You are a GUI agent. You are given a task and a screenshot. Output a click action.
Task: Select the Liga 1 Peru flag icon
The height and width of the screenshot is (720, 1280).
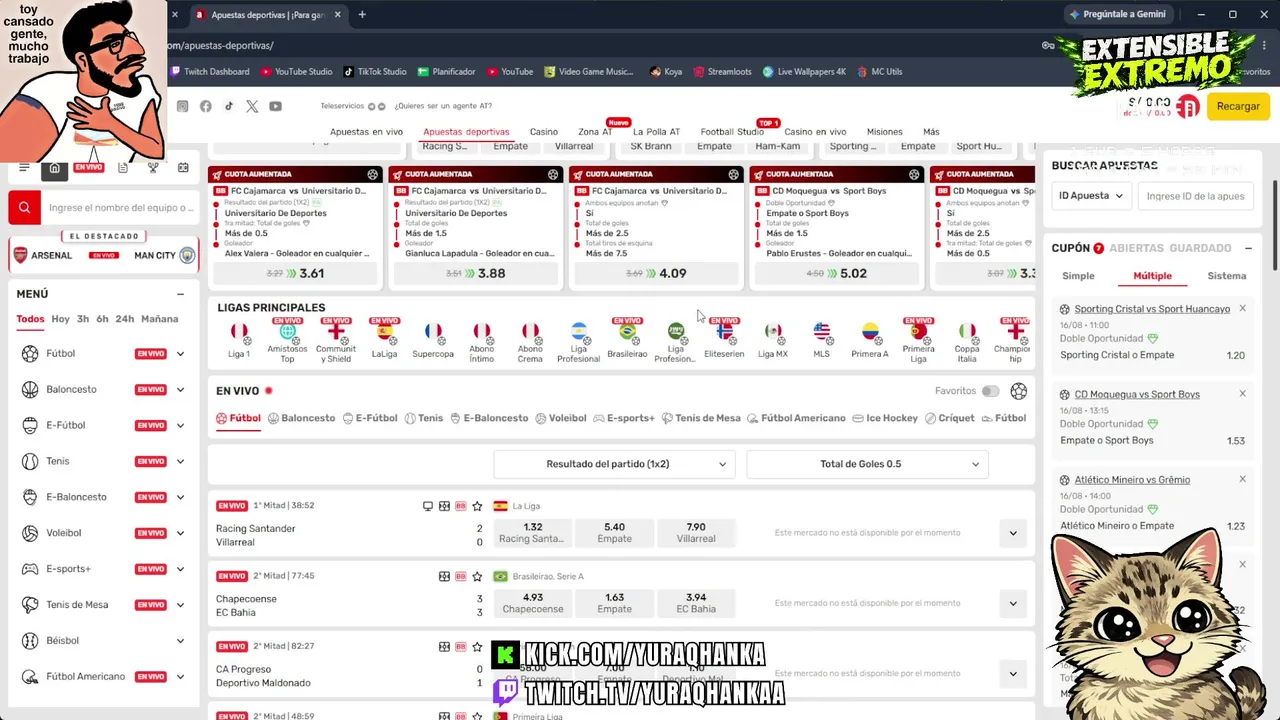click(239, 331)
